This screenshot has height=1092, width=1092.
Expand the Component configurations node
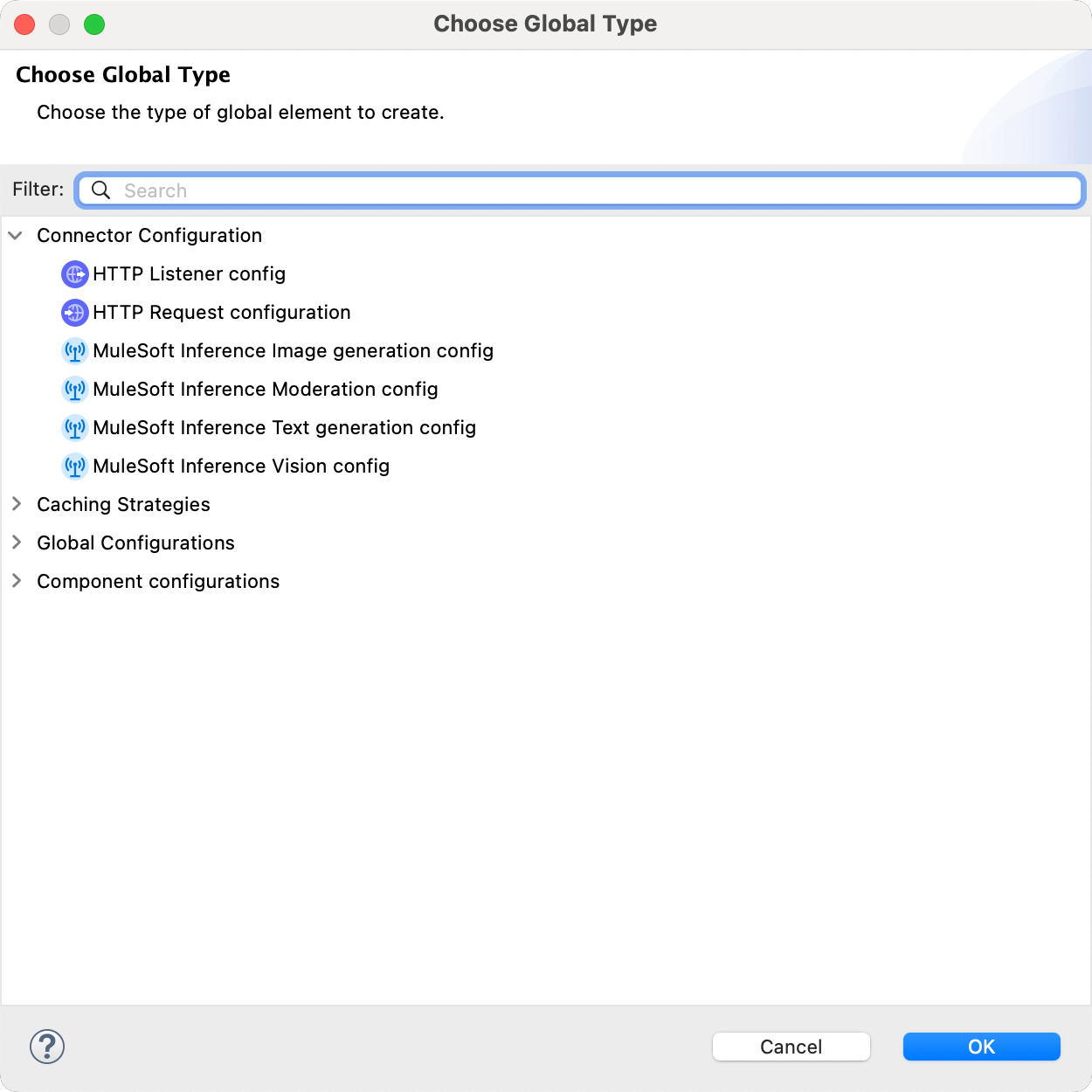click(x=16, y=581)
